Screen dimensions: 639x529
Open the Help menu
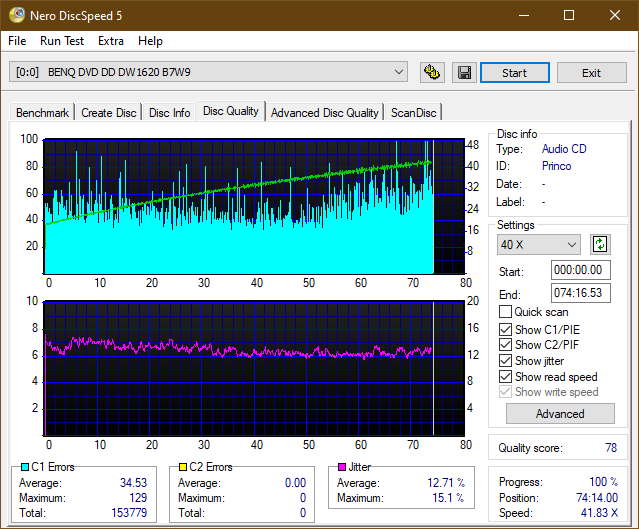coord(150,41)
